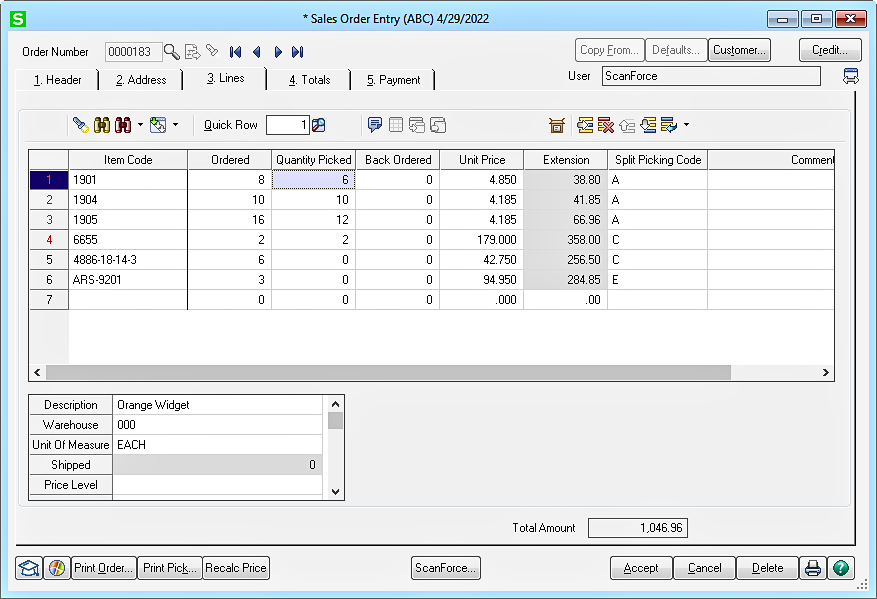The image size is (877, 599).
Task: Switch to the 2. Address tab
Action: tap(141, 80)
